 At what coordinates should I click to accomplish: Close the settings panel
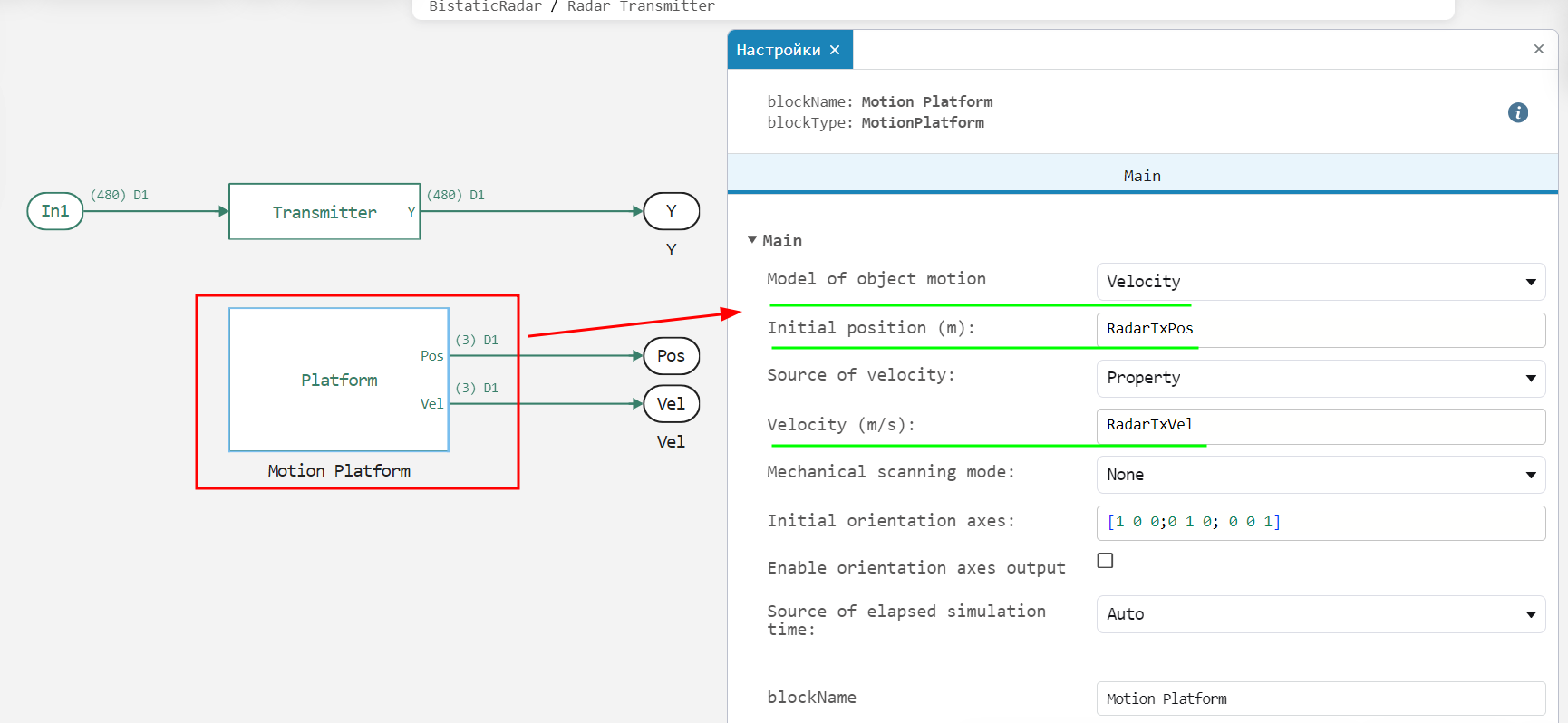tap(1538, 49)
